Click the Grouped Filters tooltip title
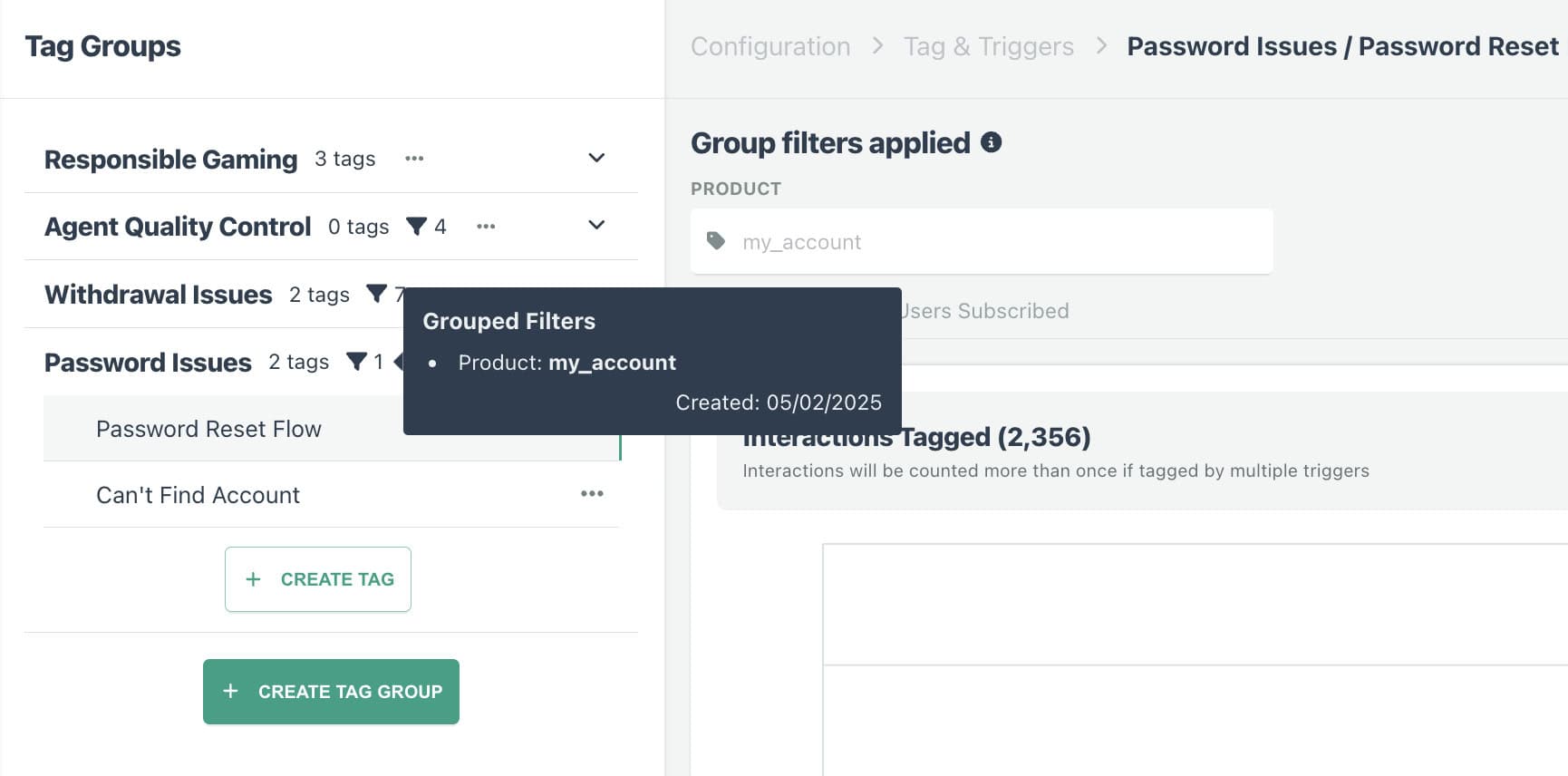 coord(508,321)
